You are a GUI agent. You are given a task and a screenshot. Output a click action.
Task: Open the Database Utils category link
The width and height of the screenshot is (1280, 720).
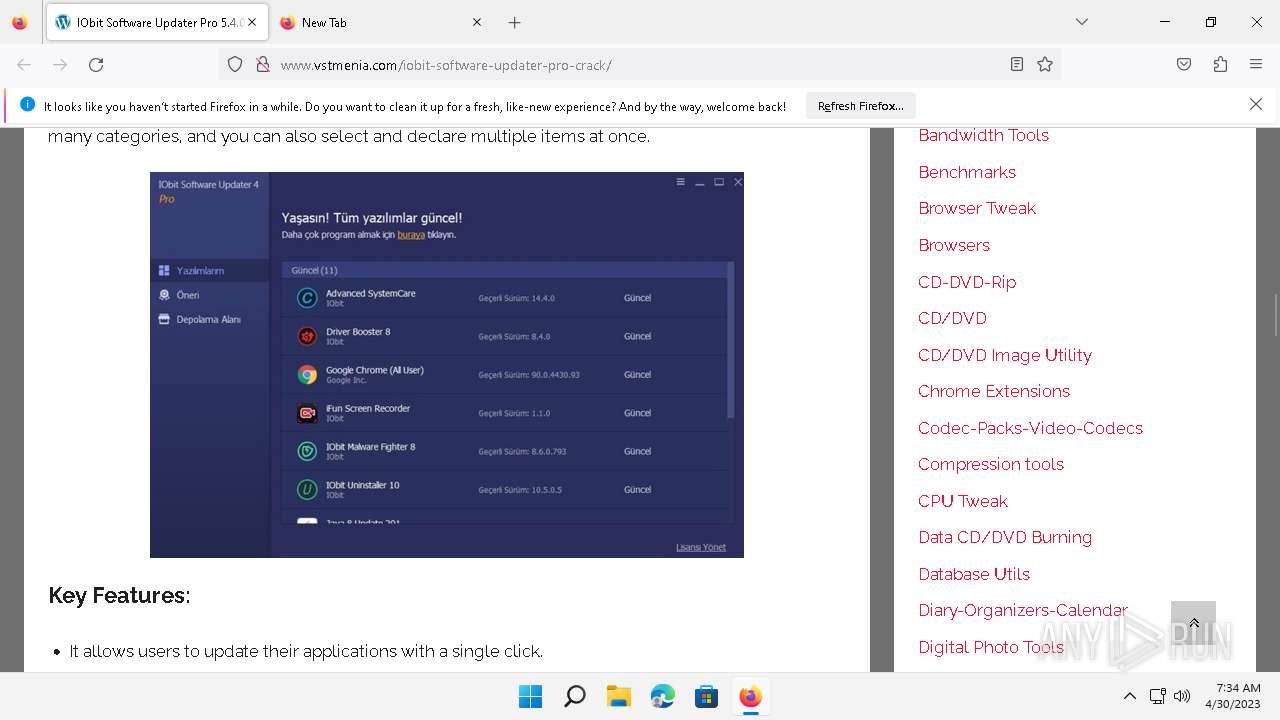click(x=974, y=574)
